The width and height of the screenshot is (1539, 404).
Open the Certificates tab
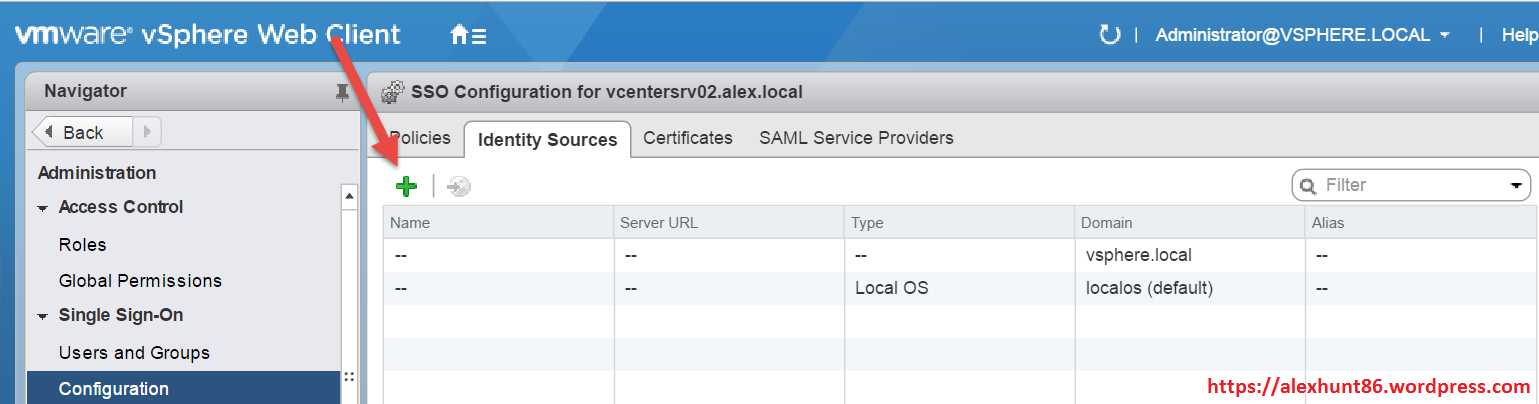(x=688, y=138)
